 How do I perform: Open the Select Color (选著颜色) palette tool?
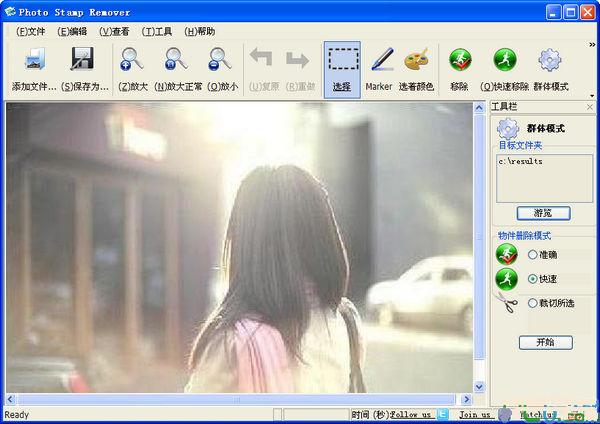(416, 59)
